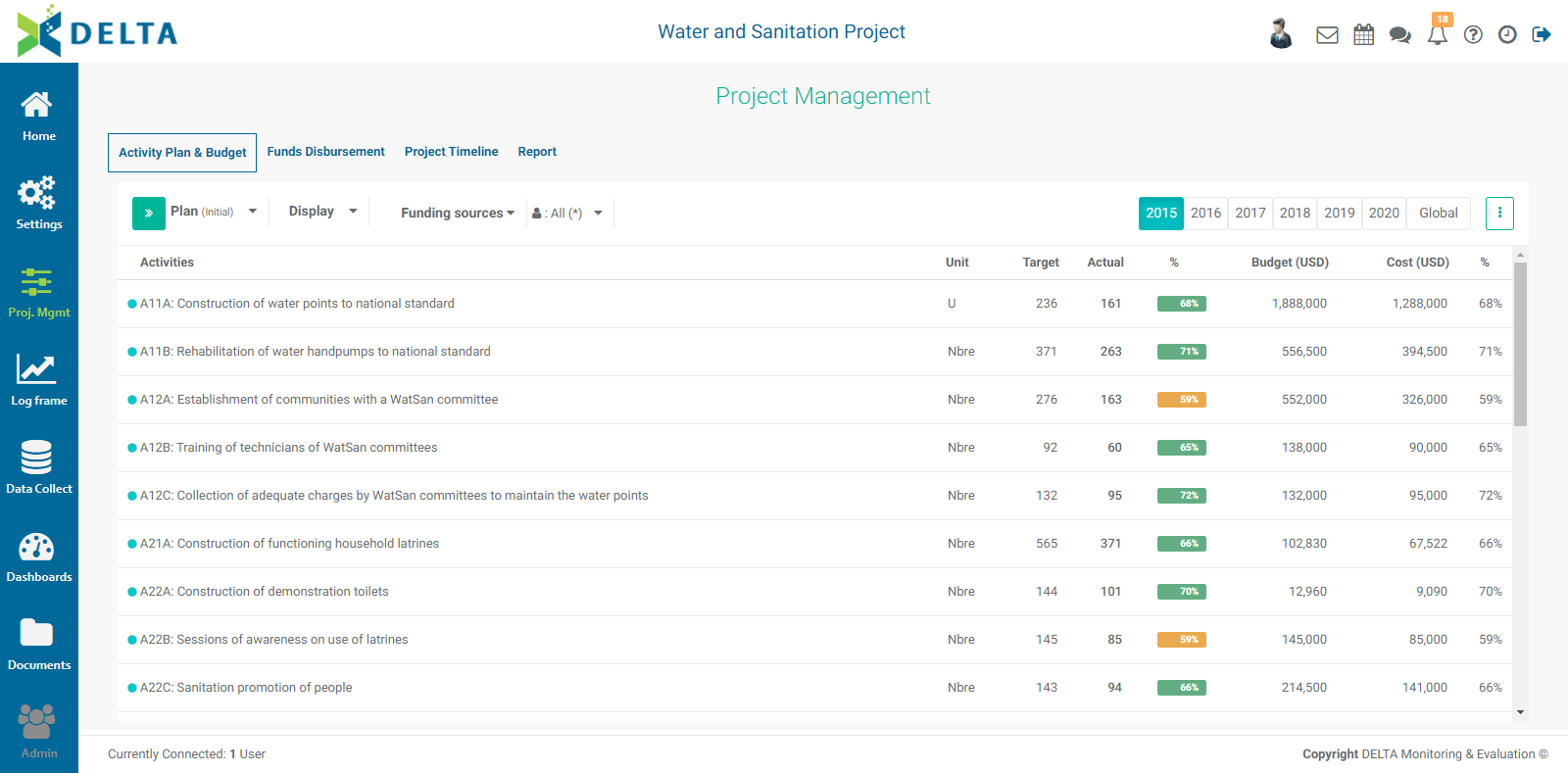The width and height of the screenshot is (1568, 773).
Task: Click the green double-chevron expand button
Action: pyautogui.click(x=149, y=213)
